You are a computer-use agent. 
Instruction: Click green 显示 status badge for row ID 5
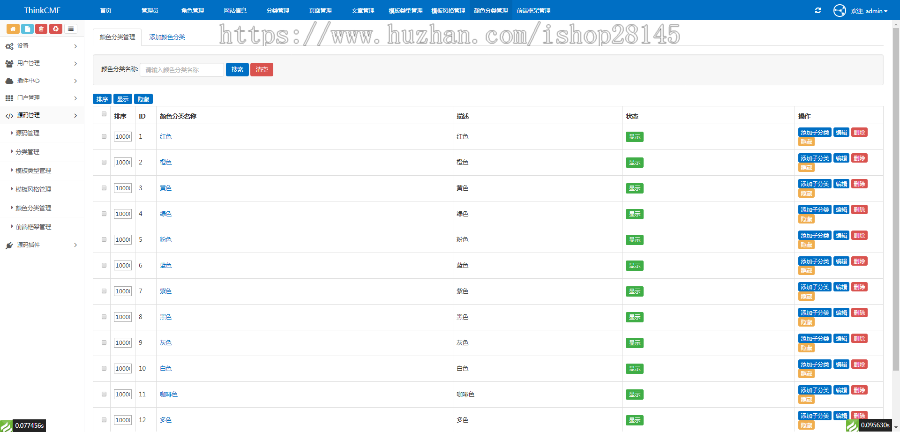click(x=634, y=240)
